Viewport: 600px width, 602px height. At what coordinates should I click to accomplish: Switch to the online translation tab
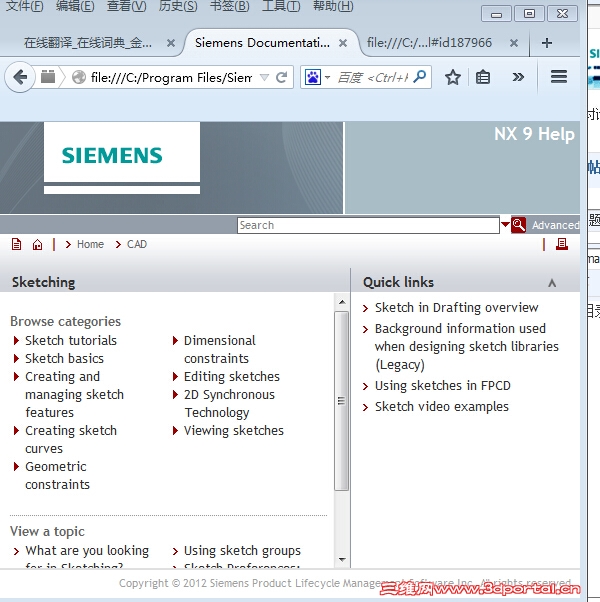click(x=88, y=43)
